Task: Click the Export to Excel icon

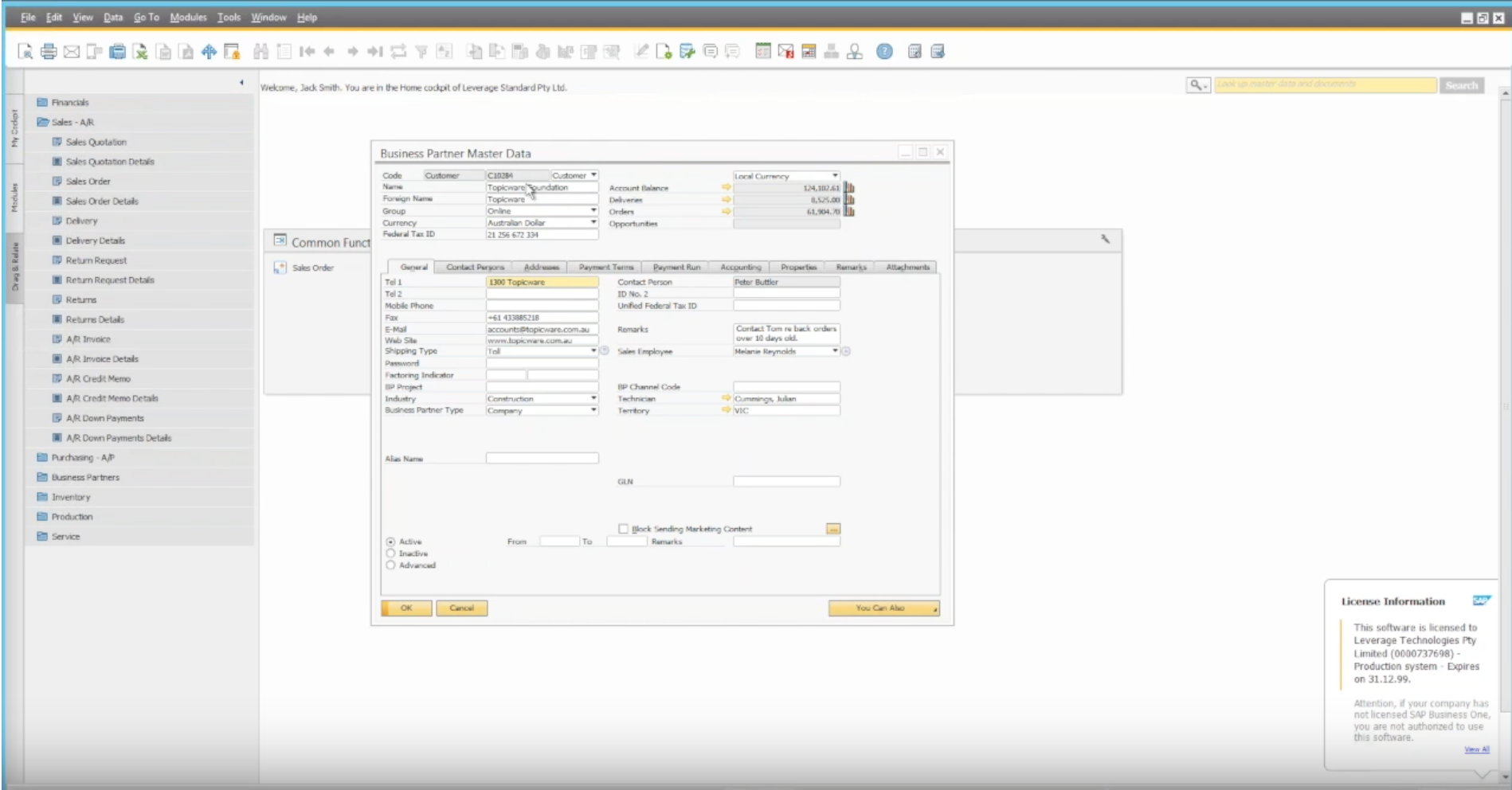Action: pyautogui.click(x=140, y=52)
